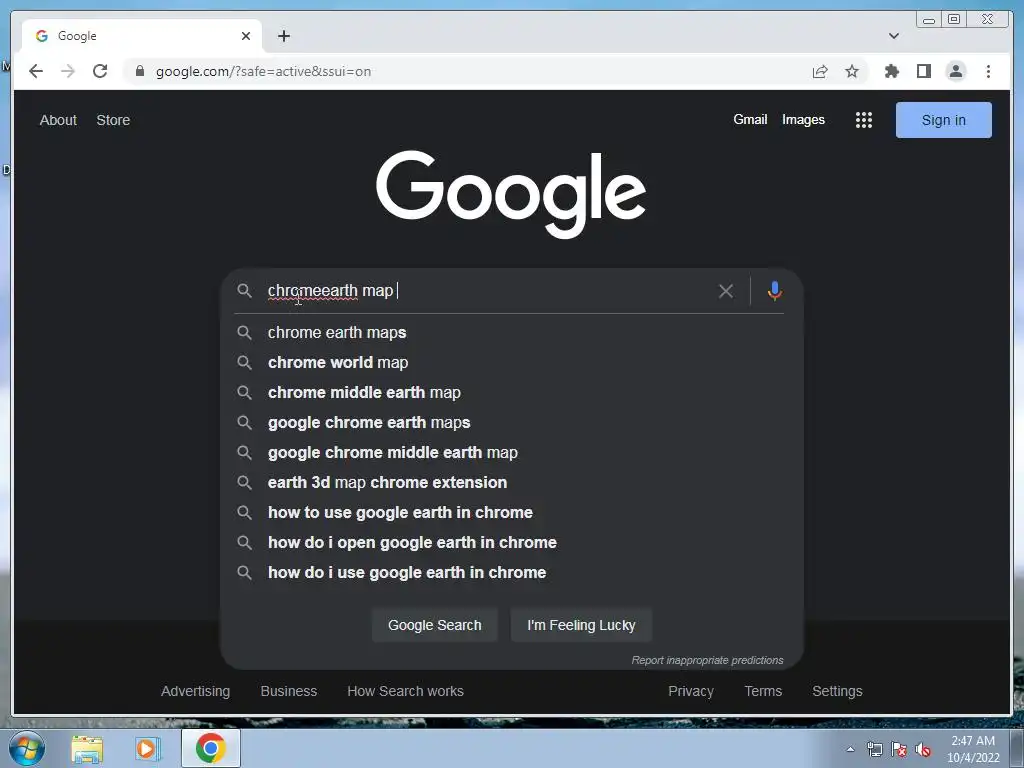Open the Settings footer menu
This screenshot has width=1024, height=768.
coord(837,691)
